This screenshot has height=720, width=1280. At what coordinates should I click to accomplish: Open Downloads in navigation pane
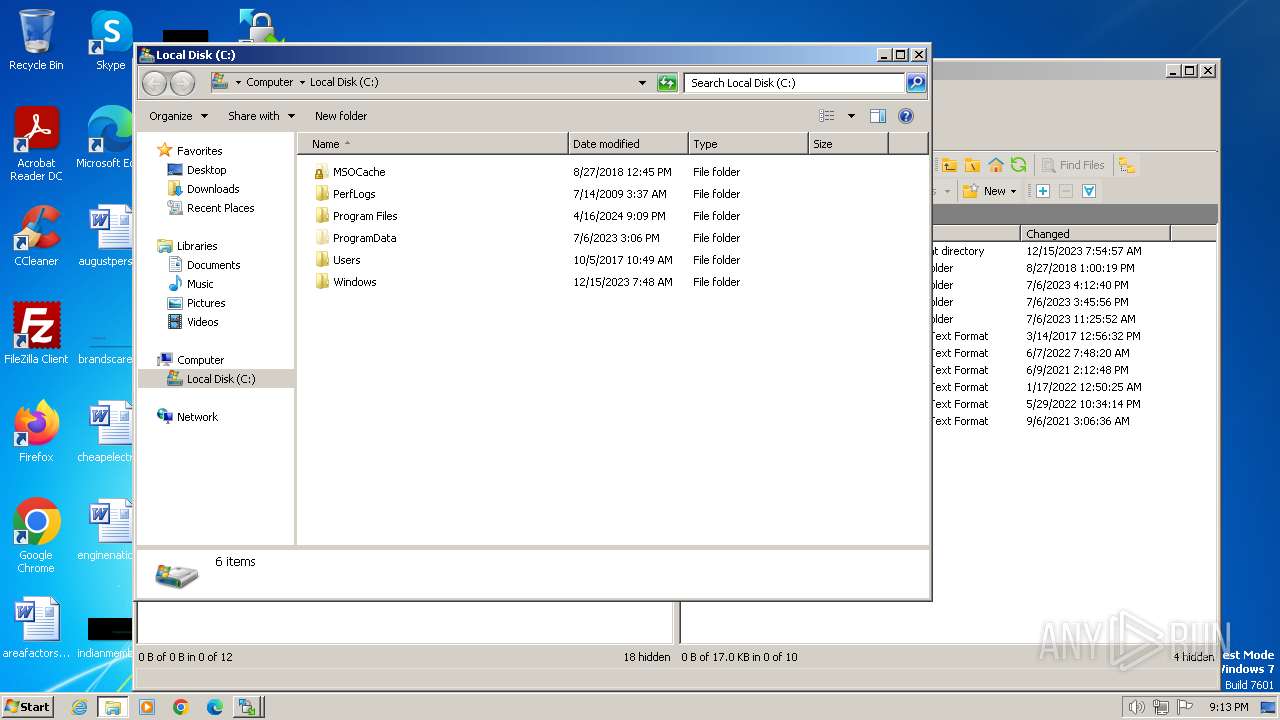[x=213, y=189]
